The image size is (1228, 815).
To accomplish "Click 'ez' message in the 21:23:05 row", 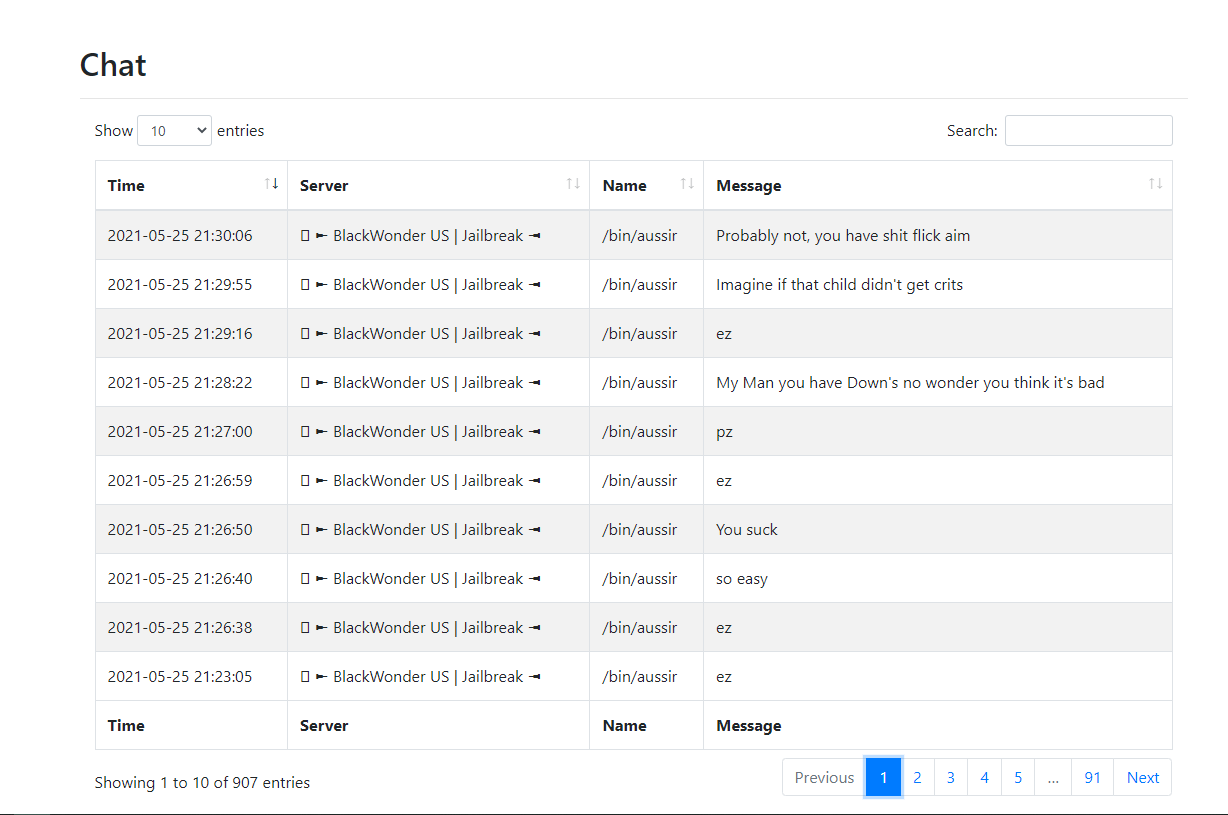I will pyautogui.click(x=724, y=677).
